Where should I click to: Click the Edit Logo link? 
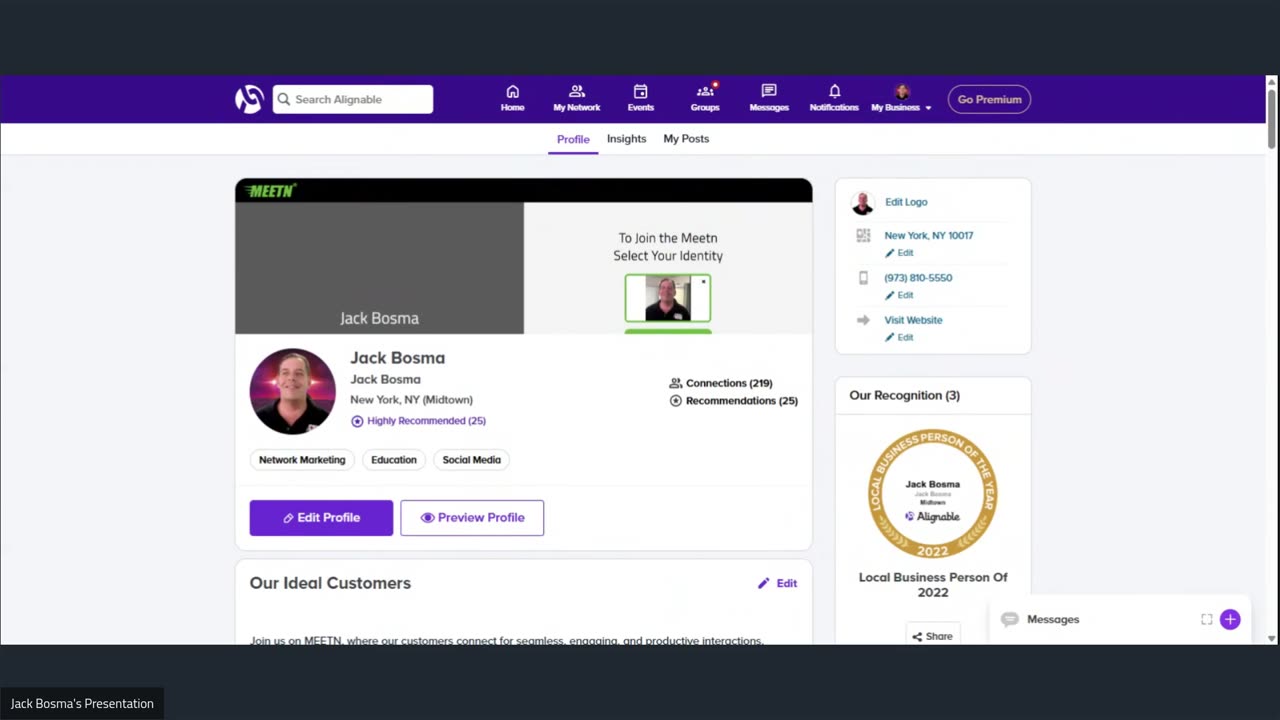tap(906, 202)
